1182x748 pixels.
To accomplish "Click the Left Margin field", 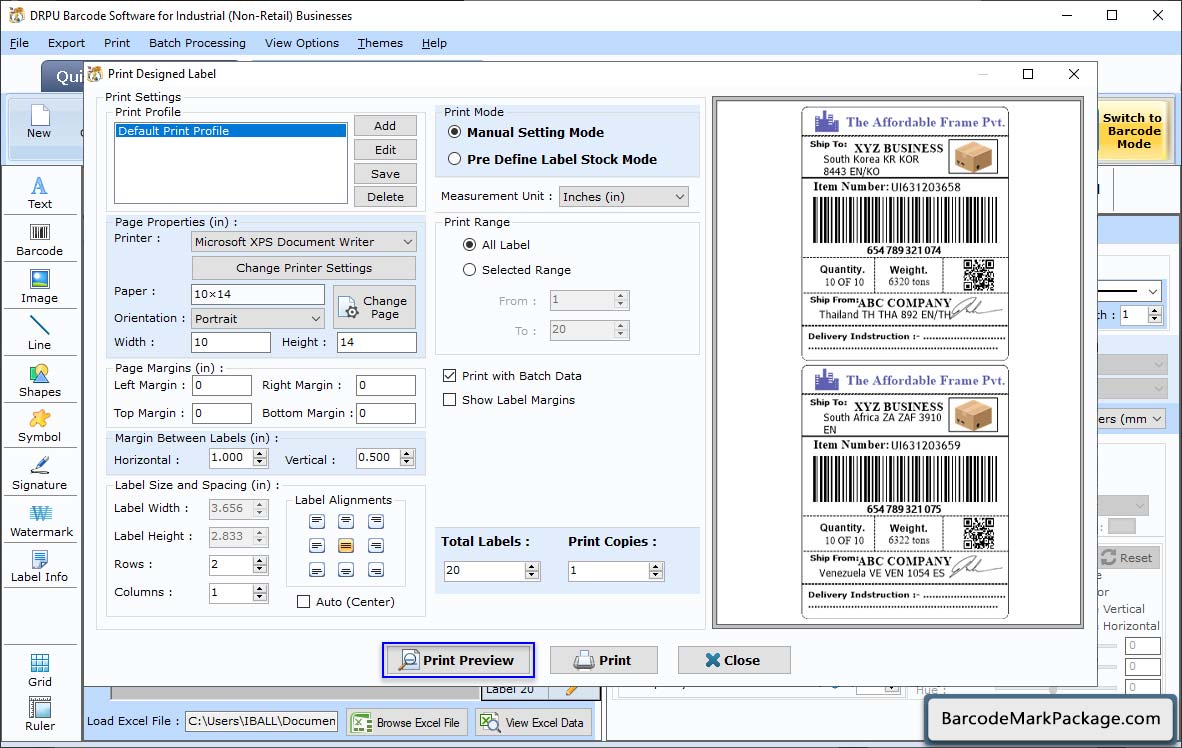I will pyautogui.click(x=222, y=385).
